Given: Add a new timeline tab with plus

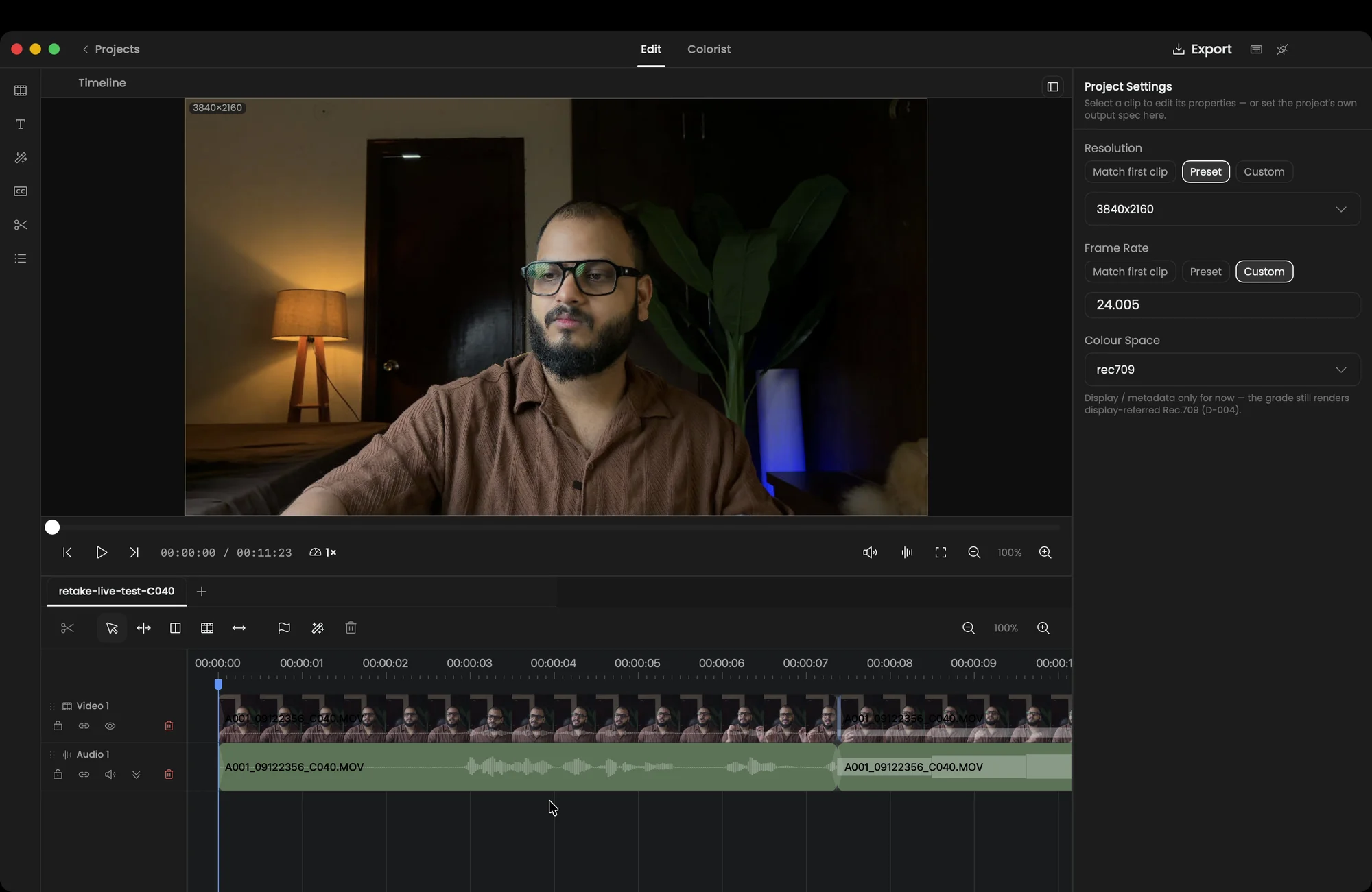Looking at the screenshot, I should coord(201,592).
